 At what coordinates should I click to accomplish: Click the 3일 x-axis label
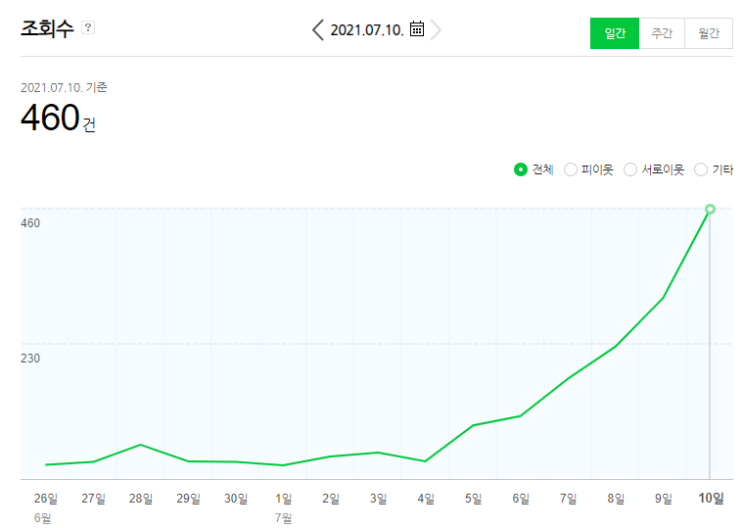tap(378, 498)
